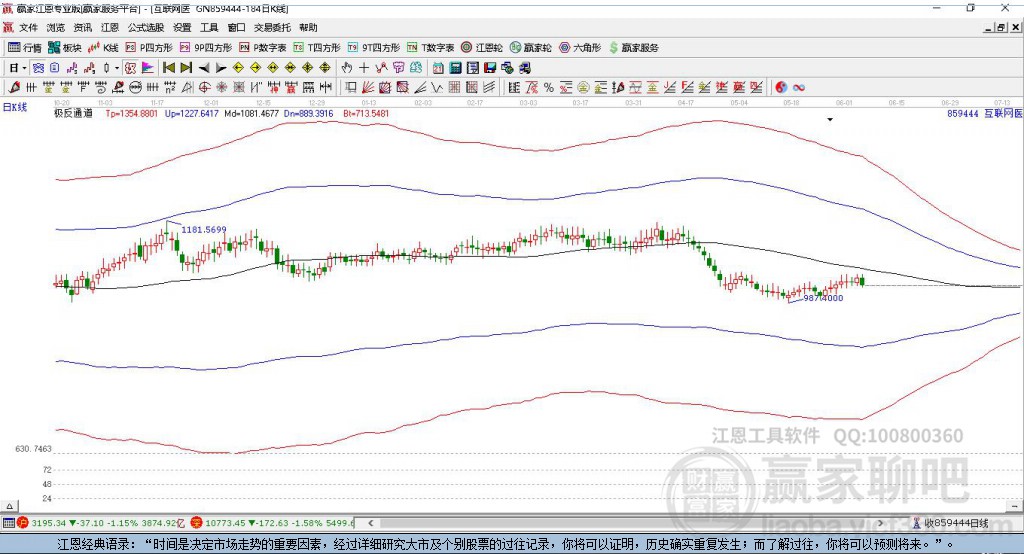
Task: Open the 帮助 menu
Action: pyautogui.click(x=308, y=27)
